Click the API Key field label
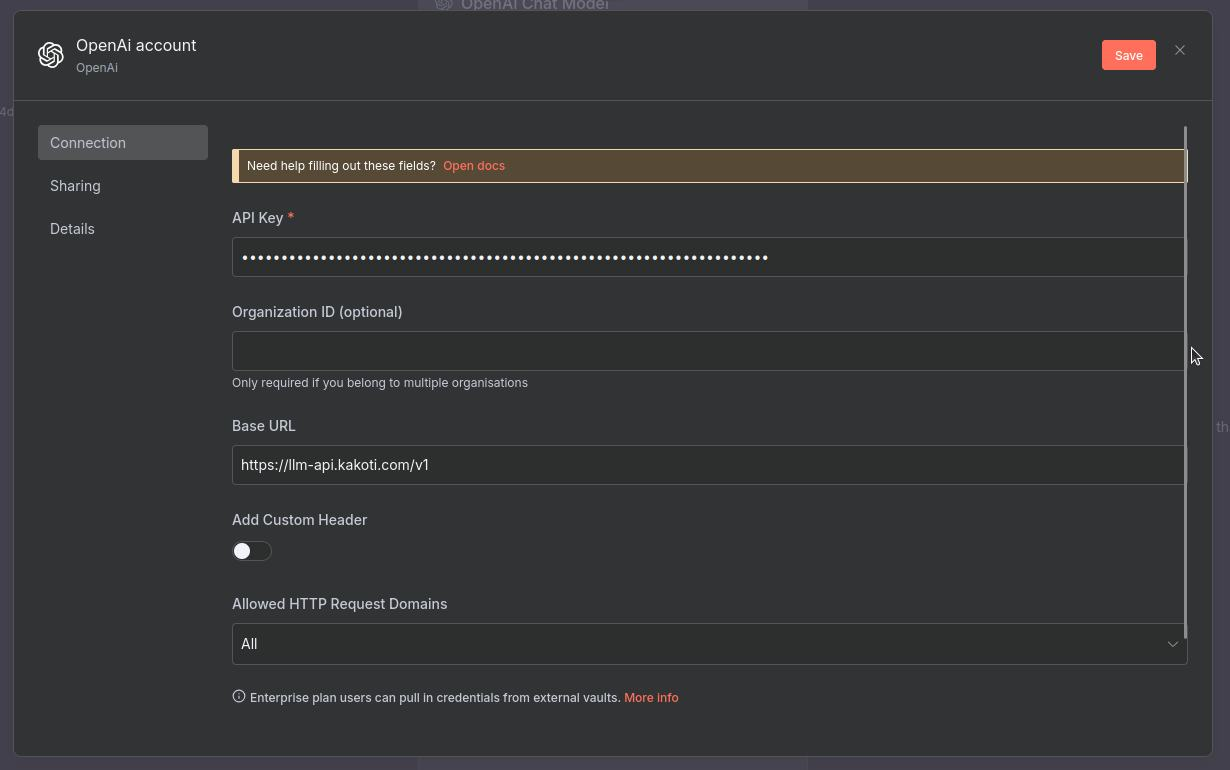The height and width of the screenshot is (770, 1230). pos(258,218)
